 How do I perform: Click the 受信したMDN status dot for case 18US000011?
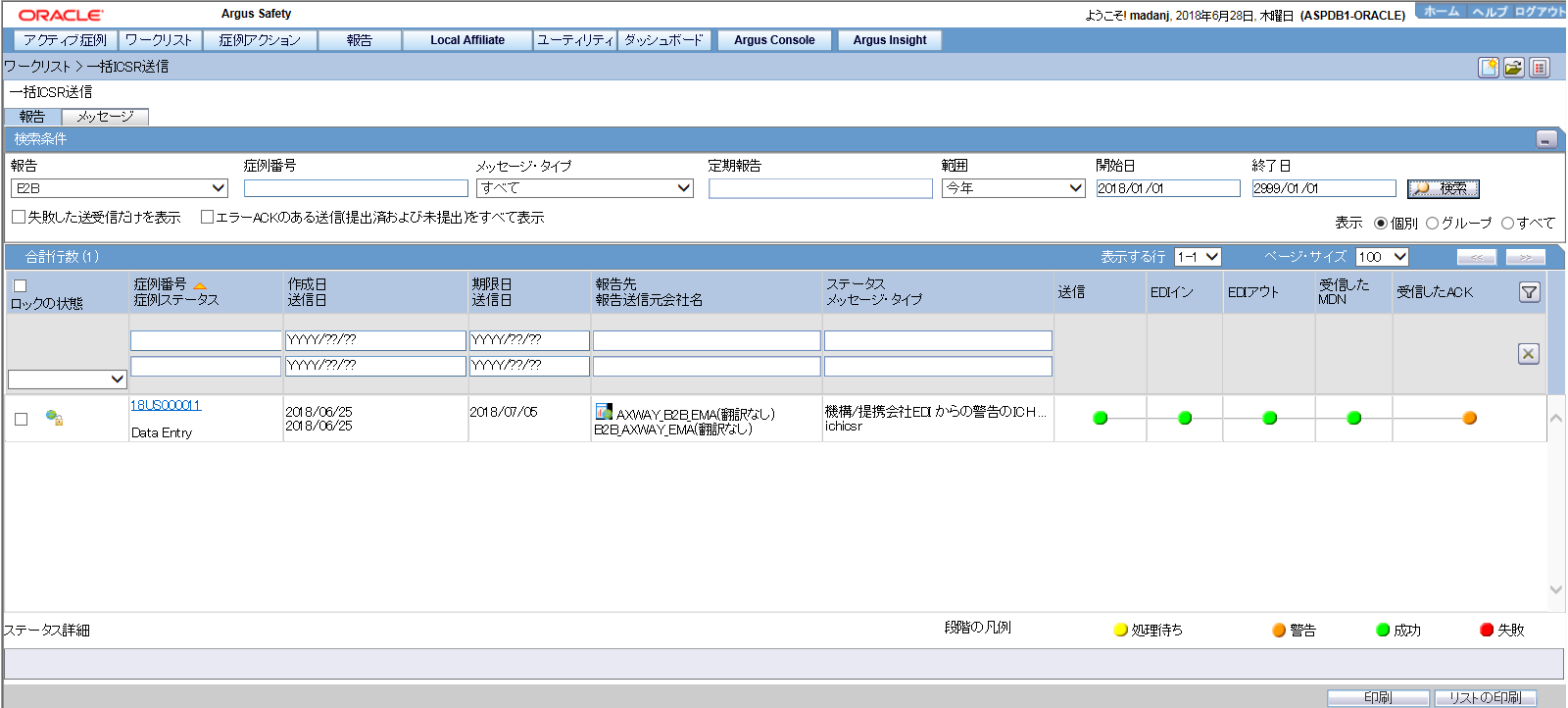point(1354,418)
